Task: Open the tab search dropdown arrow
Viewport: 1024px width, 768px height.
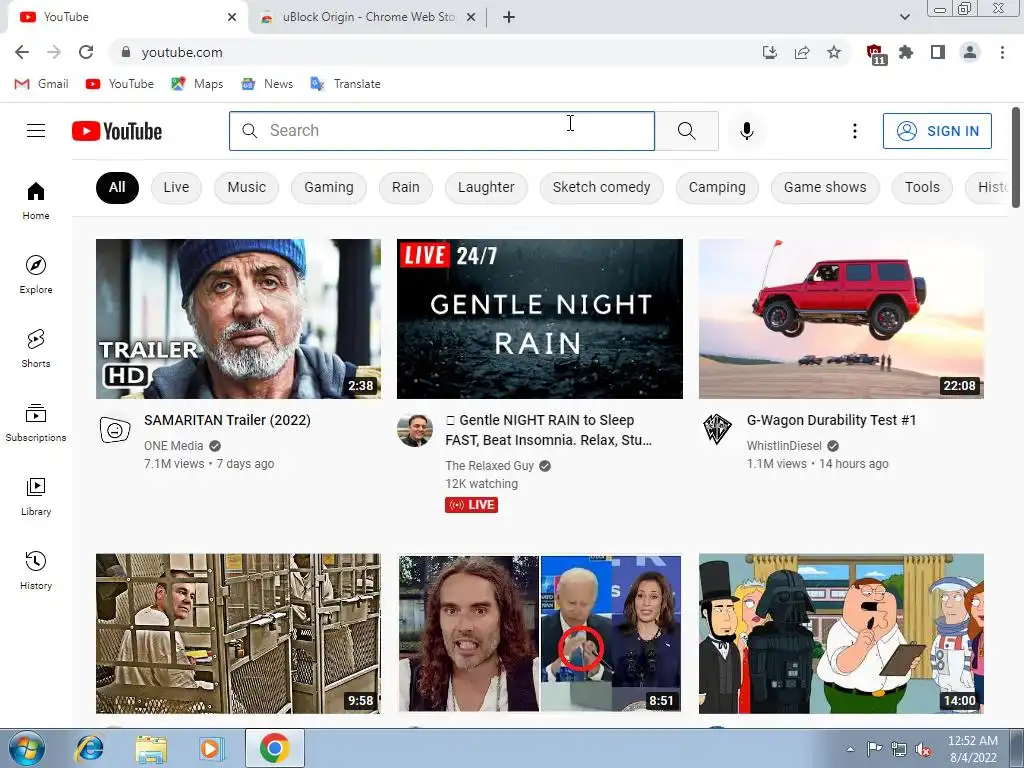Action: (x=904, y=17)
